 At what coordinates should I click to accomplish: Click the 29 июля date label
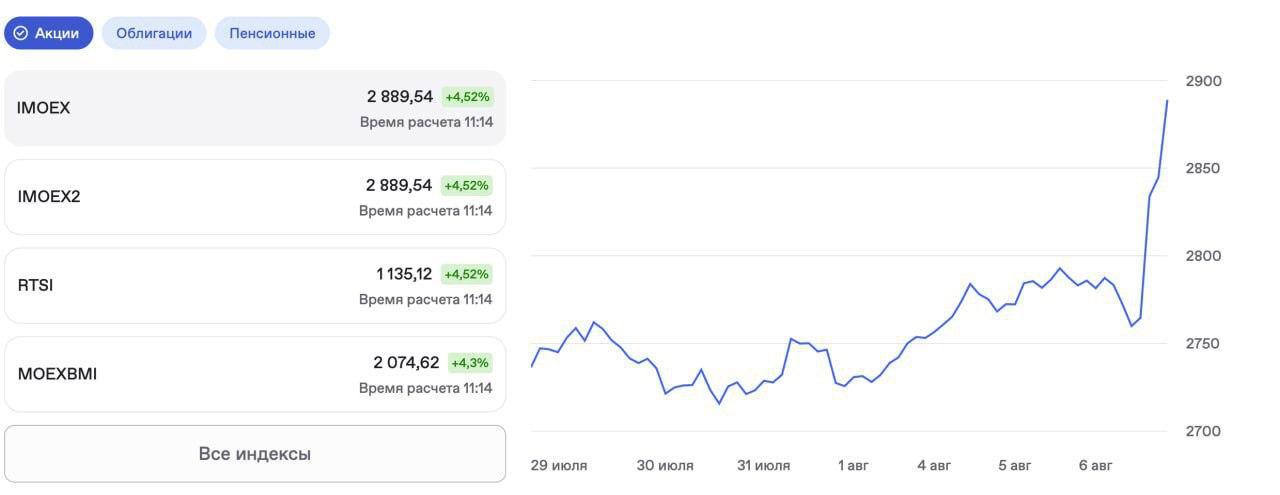pos(559,466)
